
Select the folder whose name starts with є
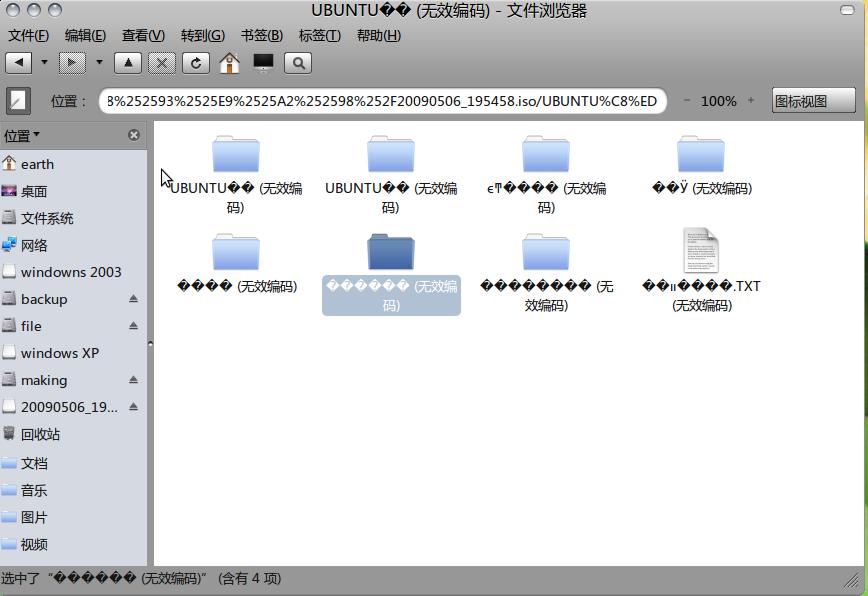pyautogui.click(x=546, y=174)
